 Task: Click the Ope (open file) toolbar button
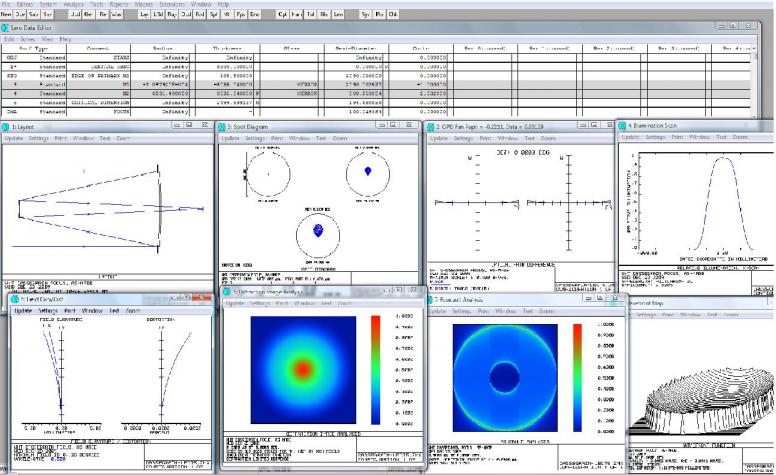20,14
